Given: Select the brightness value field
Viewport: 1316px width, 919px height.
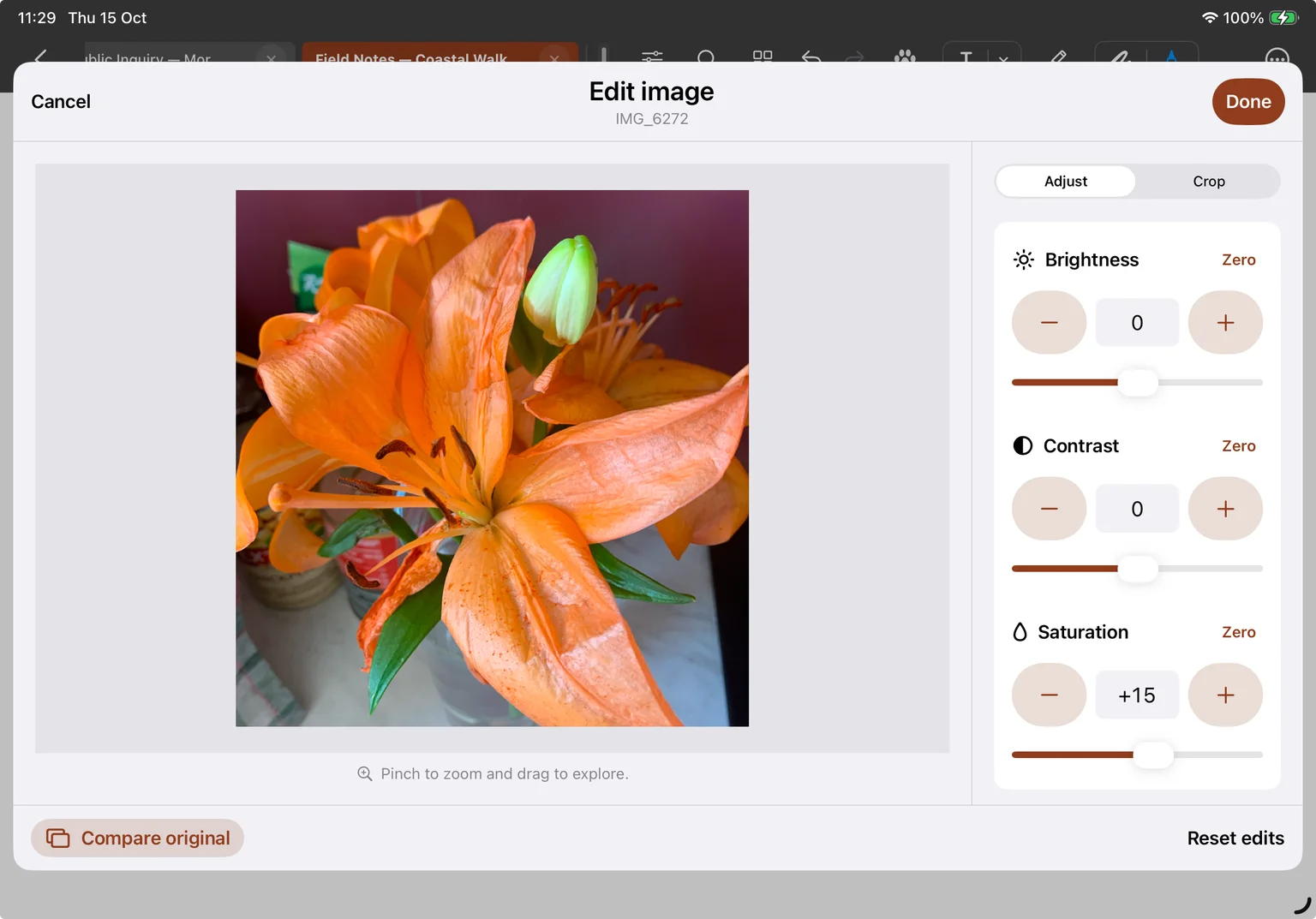Looking at the screenshot, I should click(1137, 323).
